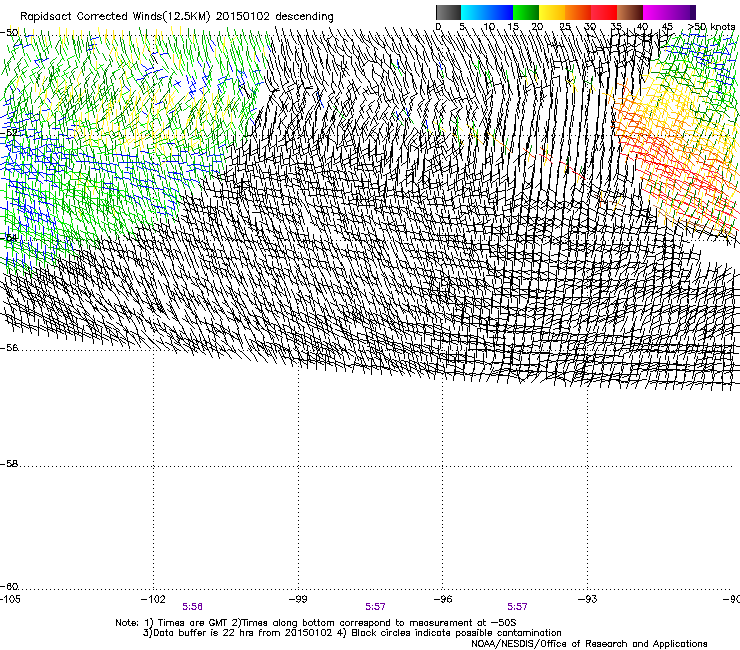Viewport: 740px width, 650px height.
Task: Click the -105 longitude axis label
Action: (x=10, y=599)
